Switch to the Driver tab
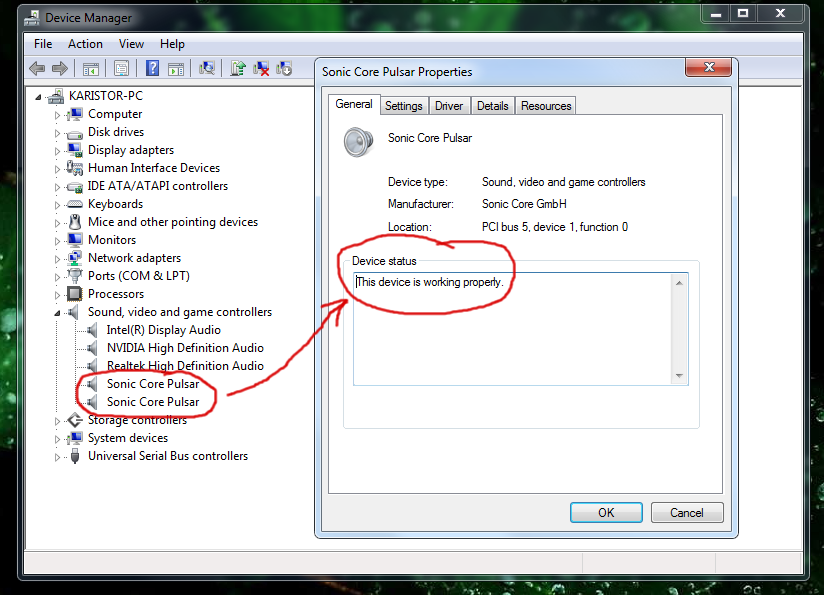The height and width of the screenshot is (595, 824). 449,106
